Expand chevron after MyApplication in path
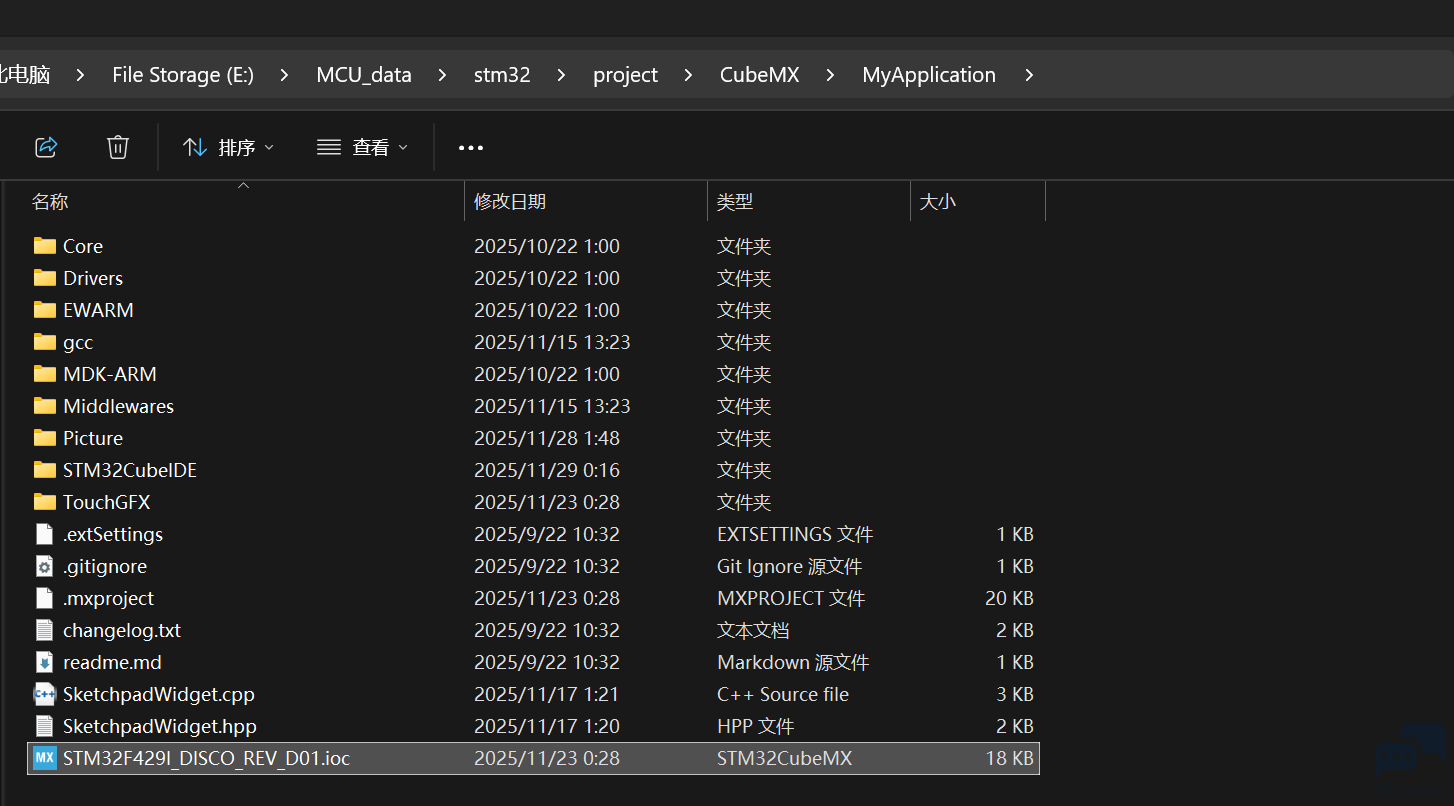This screenshot has width=1454, height=806. pyautogui.click(x=1029, y=75)
